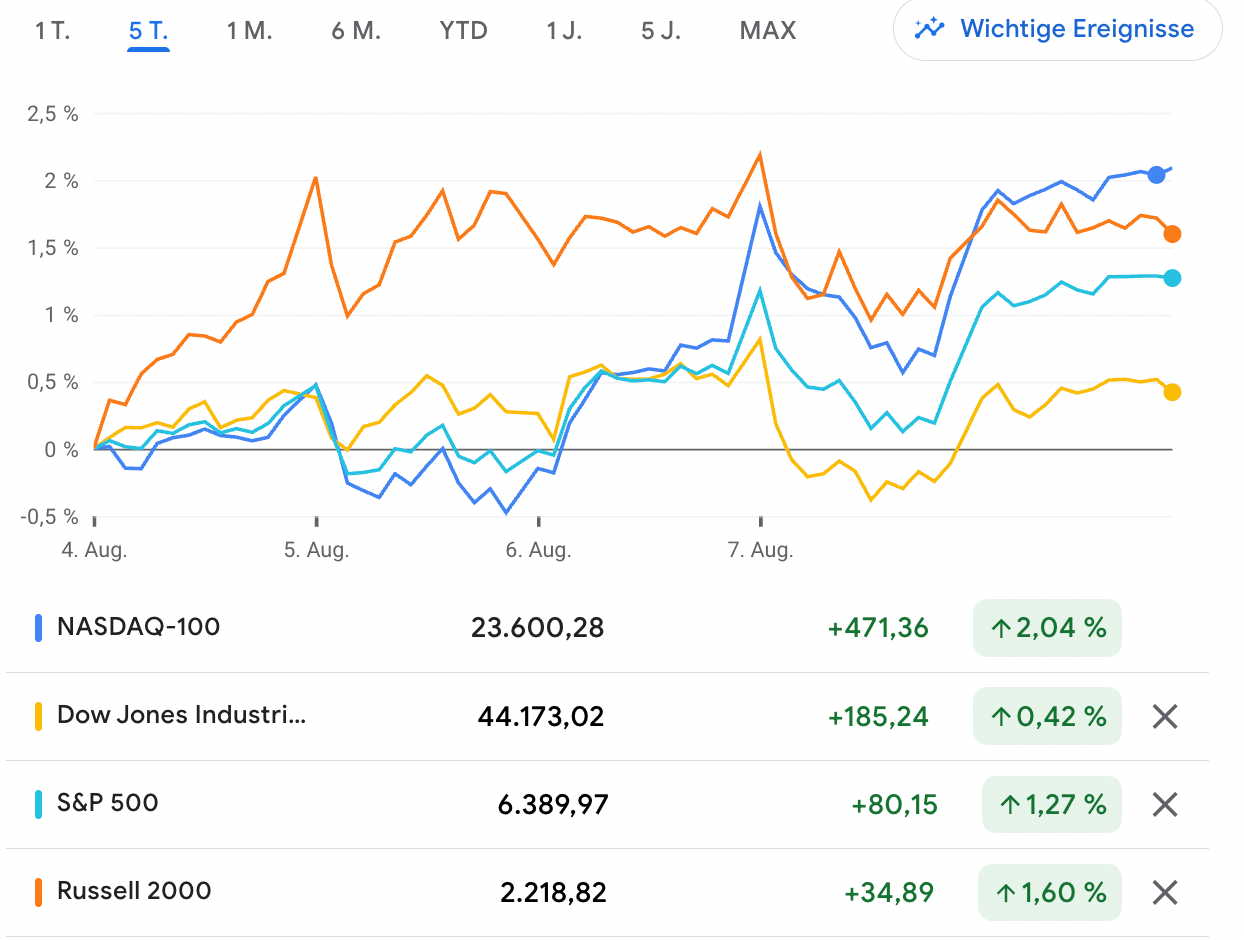
Task: Remove S&P 500 from comparison
Action: 1165,804
